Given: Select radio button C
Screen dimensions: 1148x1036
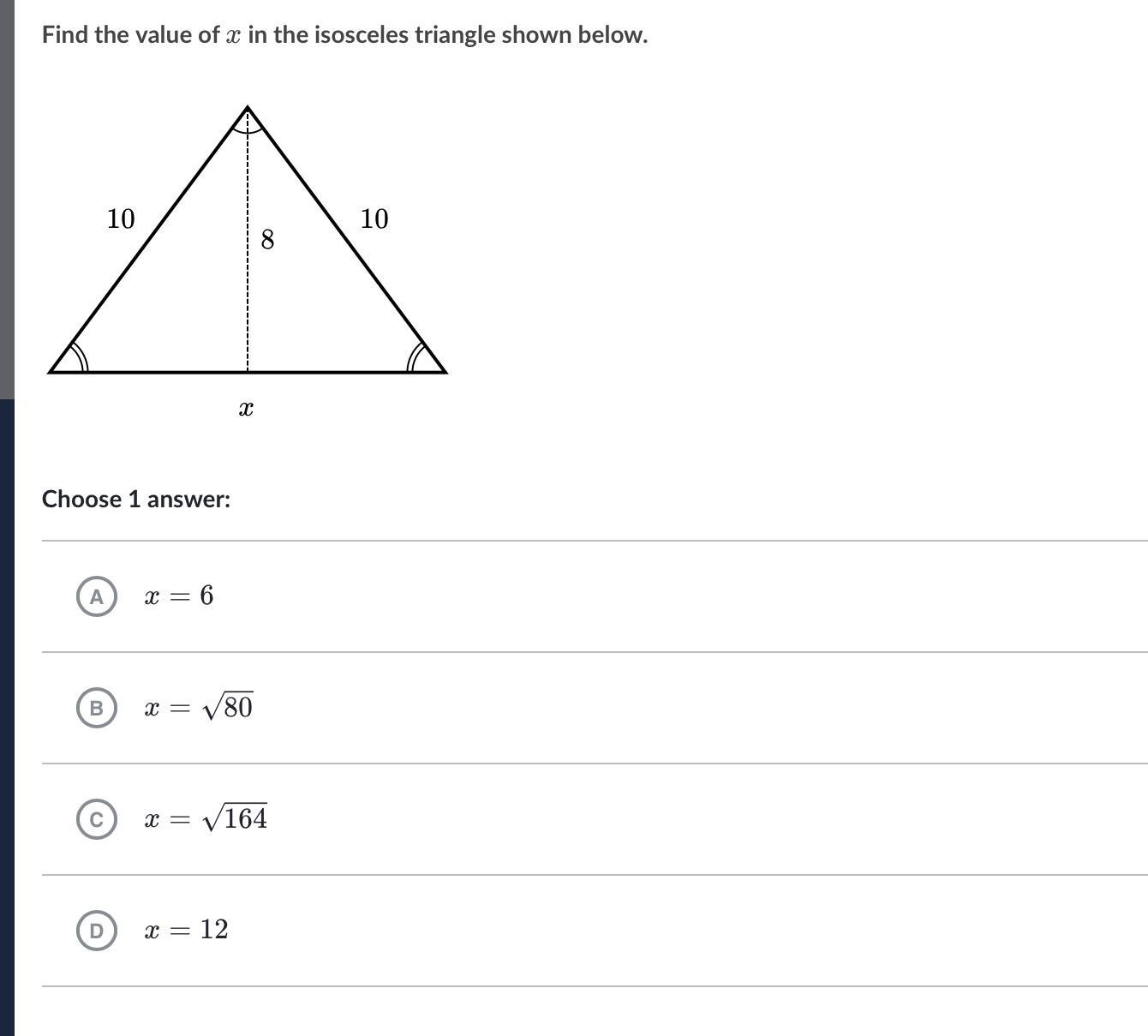Looking at the screenshot, I should 97,819.
